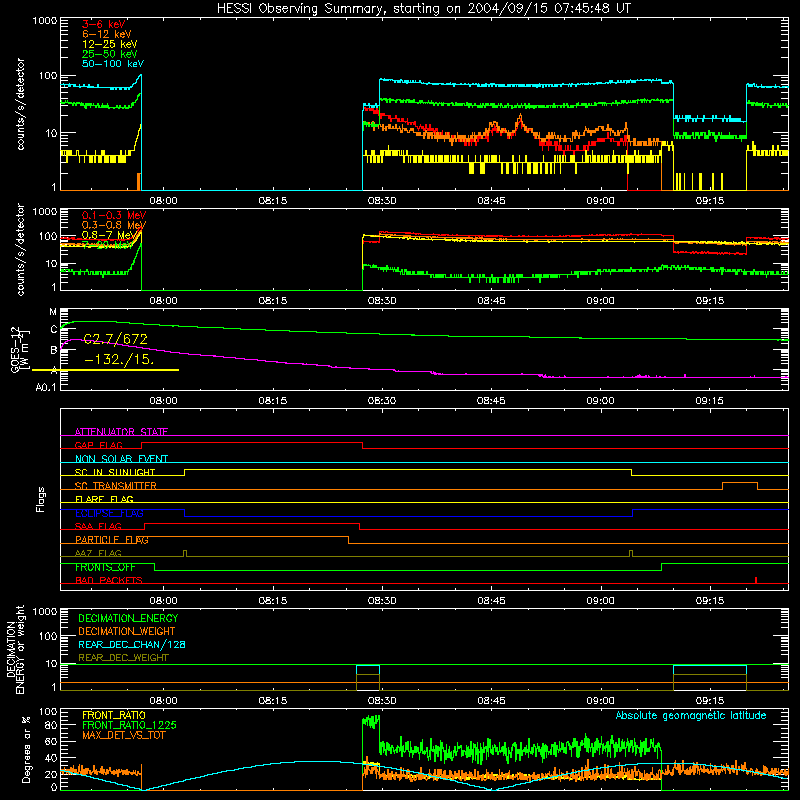Select the 3-6 keV legend label
This screenshot has height=800, width=800.
tap(104, 24)
